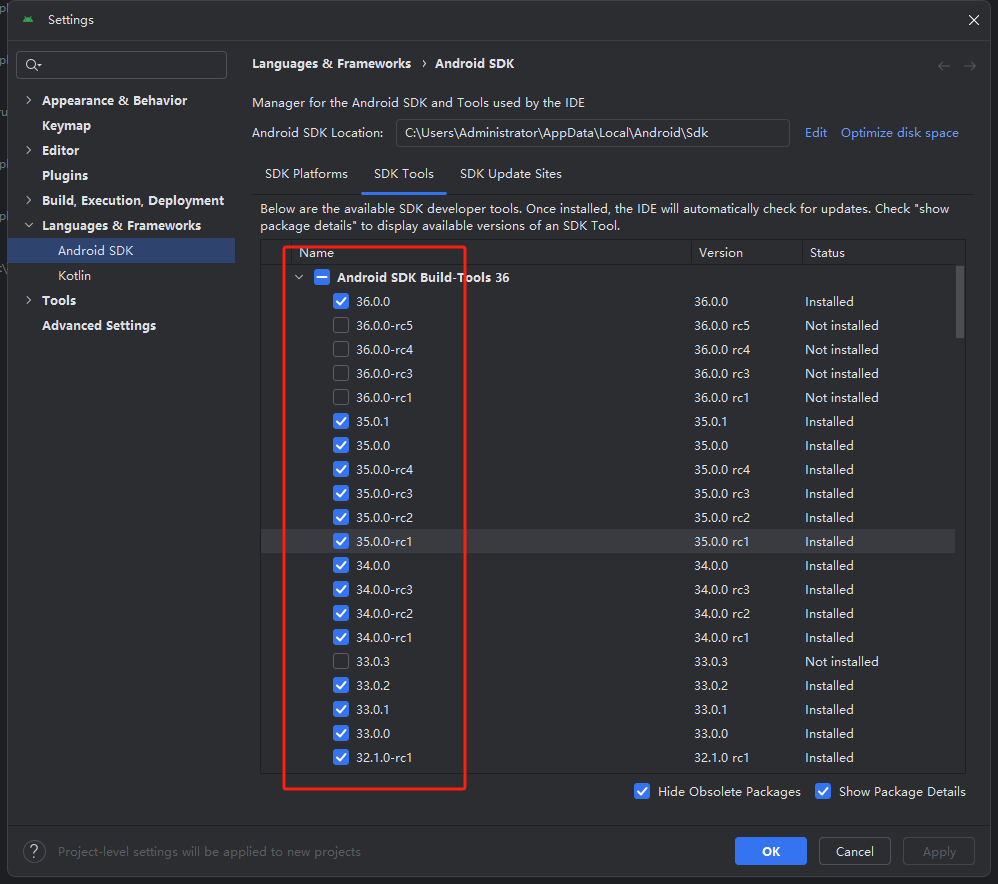This screenshot has height=884, width=998.
Task: Uncheck the 35.0.0 checkbox
Action: (x=341, y=446)
